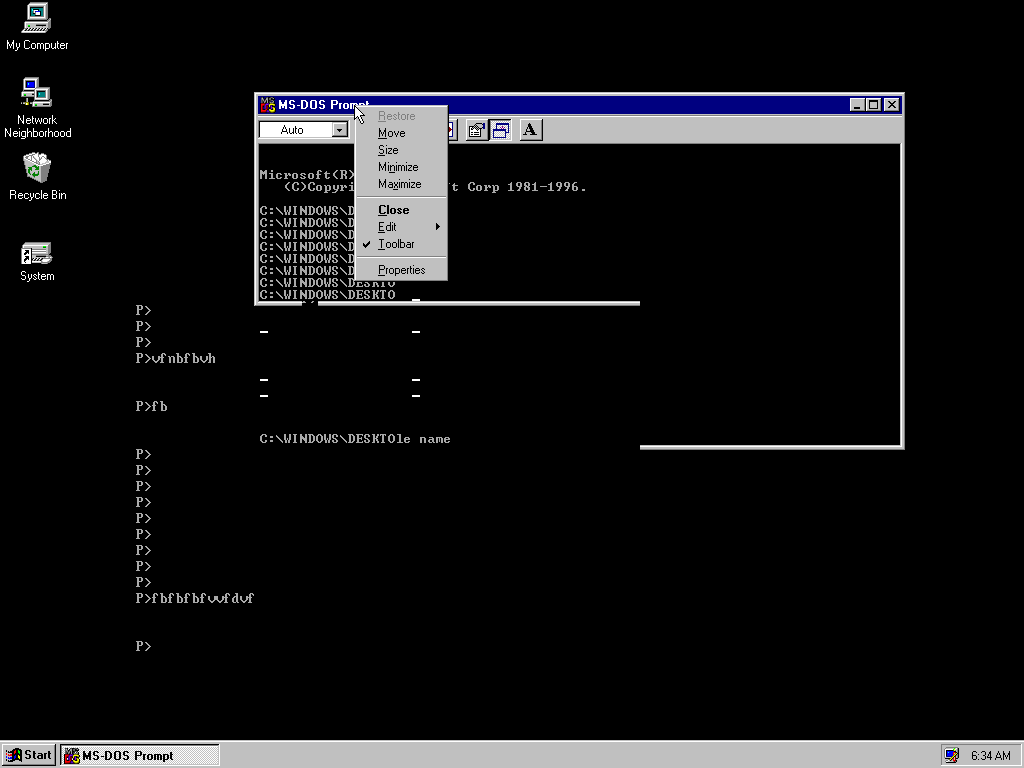This screenshot has width=1024, height=768.
Task: Click the MS-DOS icon in the title bar
Action: point(266,104)
